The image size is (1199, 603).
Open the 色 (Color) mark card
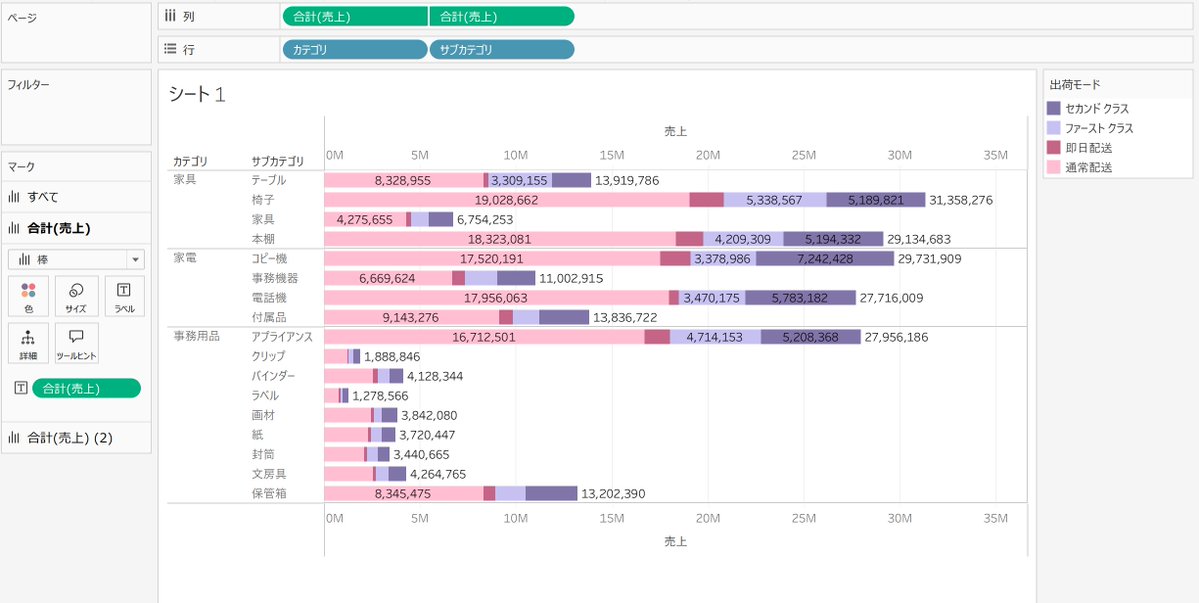(x=28, y=297)
